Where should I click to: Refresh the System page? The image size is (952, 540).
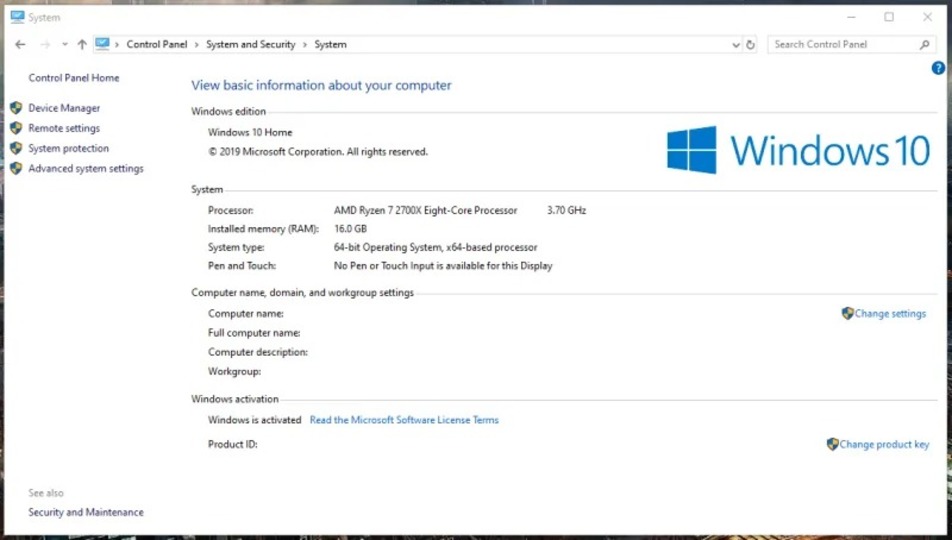(750, 44)
